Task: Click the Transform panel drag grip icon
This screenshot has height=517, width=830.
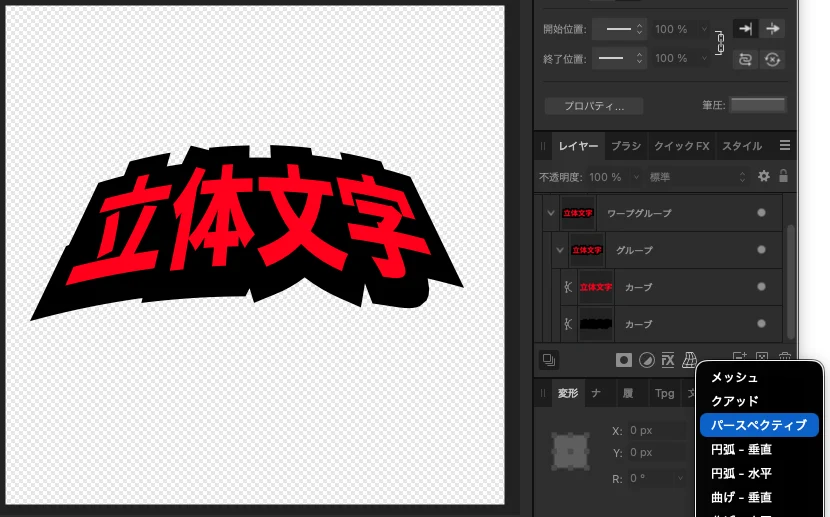Action: pyautogui.click(x=543, y=393)
